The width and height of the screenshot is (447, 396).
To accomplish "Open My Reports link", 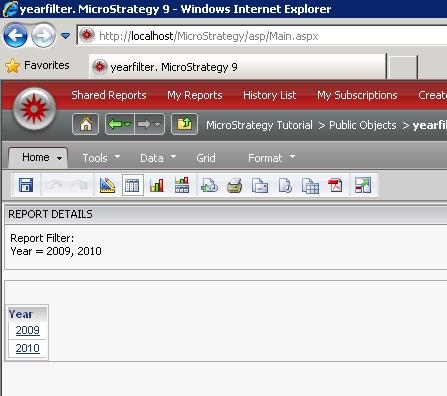I will point(195,95).
